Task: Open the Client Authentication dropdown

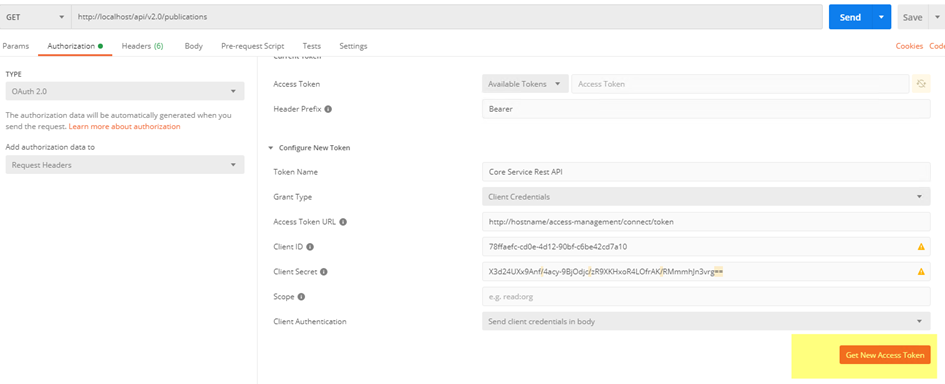Action: click(x=706, y=321)
